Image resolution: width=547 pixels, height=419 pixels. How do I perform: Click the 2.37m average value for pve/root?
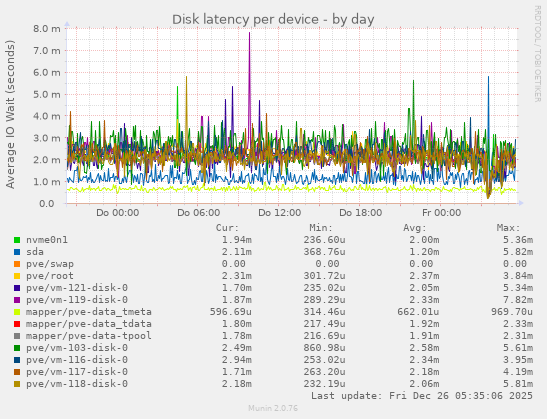[x=424, y=276]
